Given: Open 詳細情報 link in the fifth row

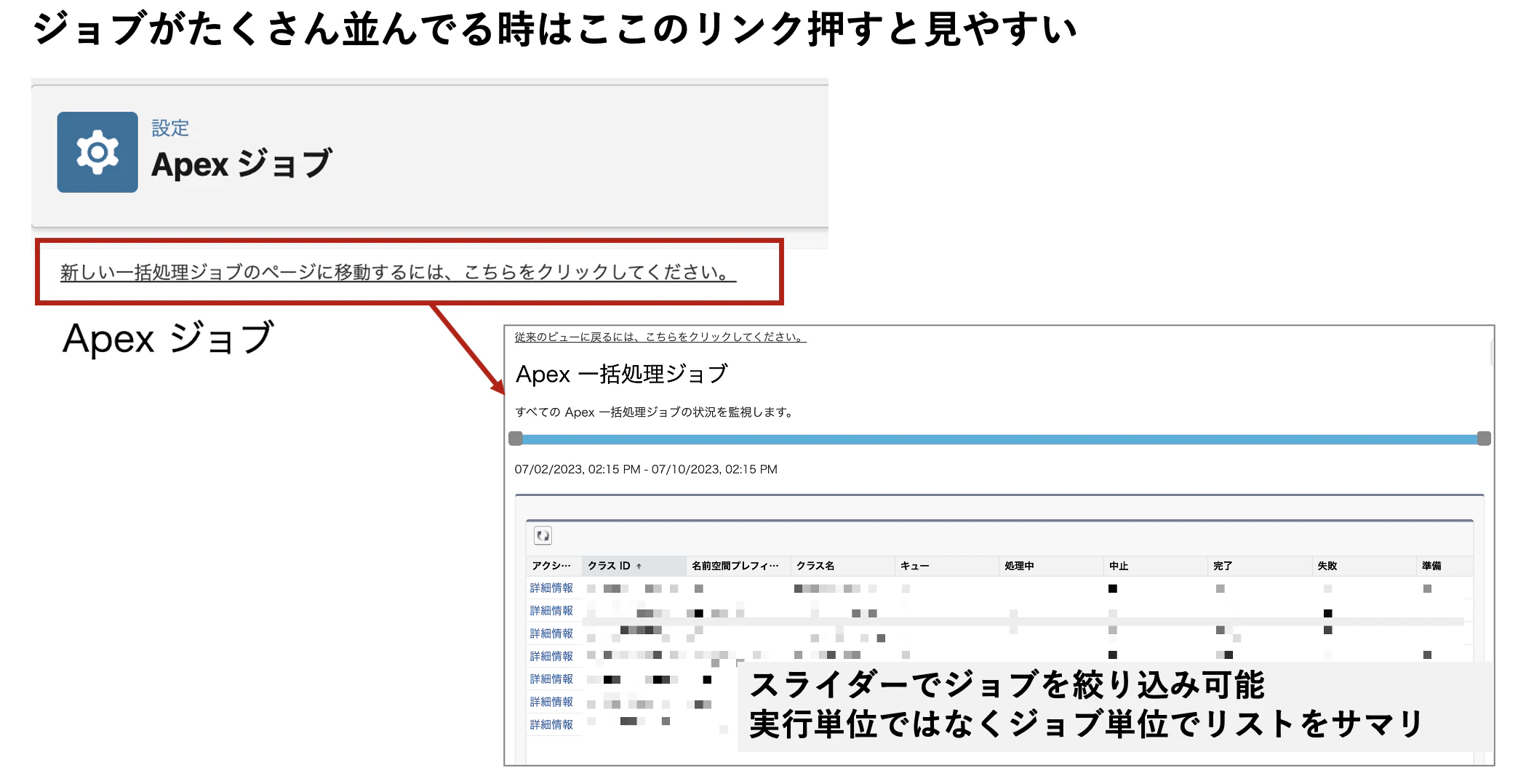Looking at the screenshot, I should click(x=551, y=679).
